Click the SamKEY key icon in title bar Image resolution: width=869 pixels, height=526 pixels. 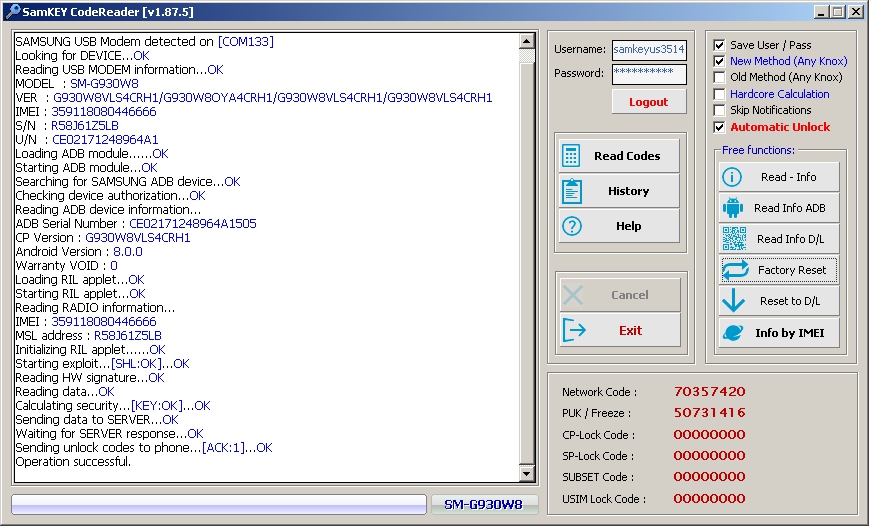coord(12,11)
